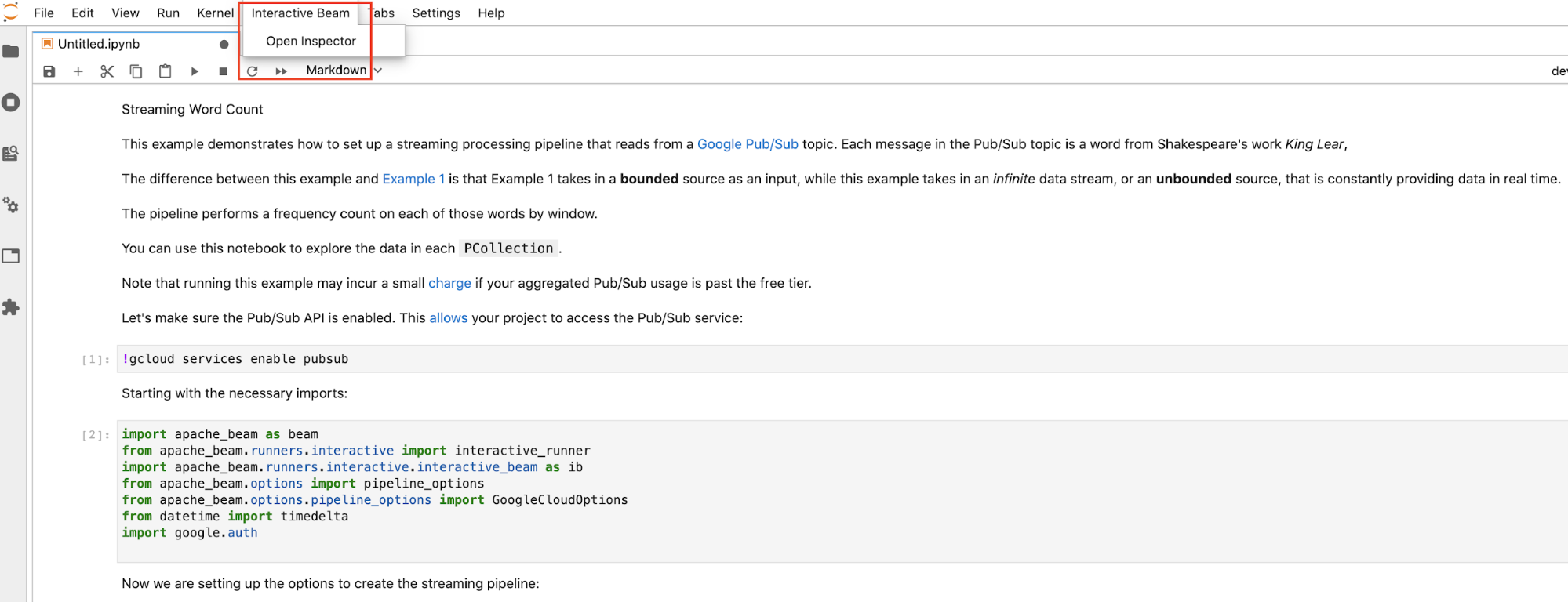Open the Kernel menu
This screenshot has width=1568, height=602.
215,13
